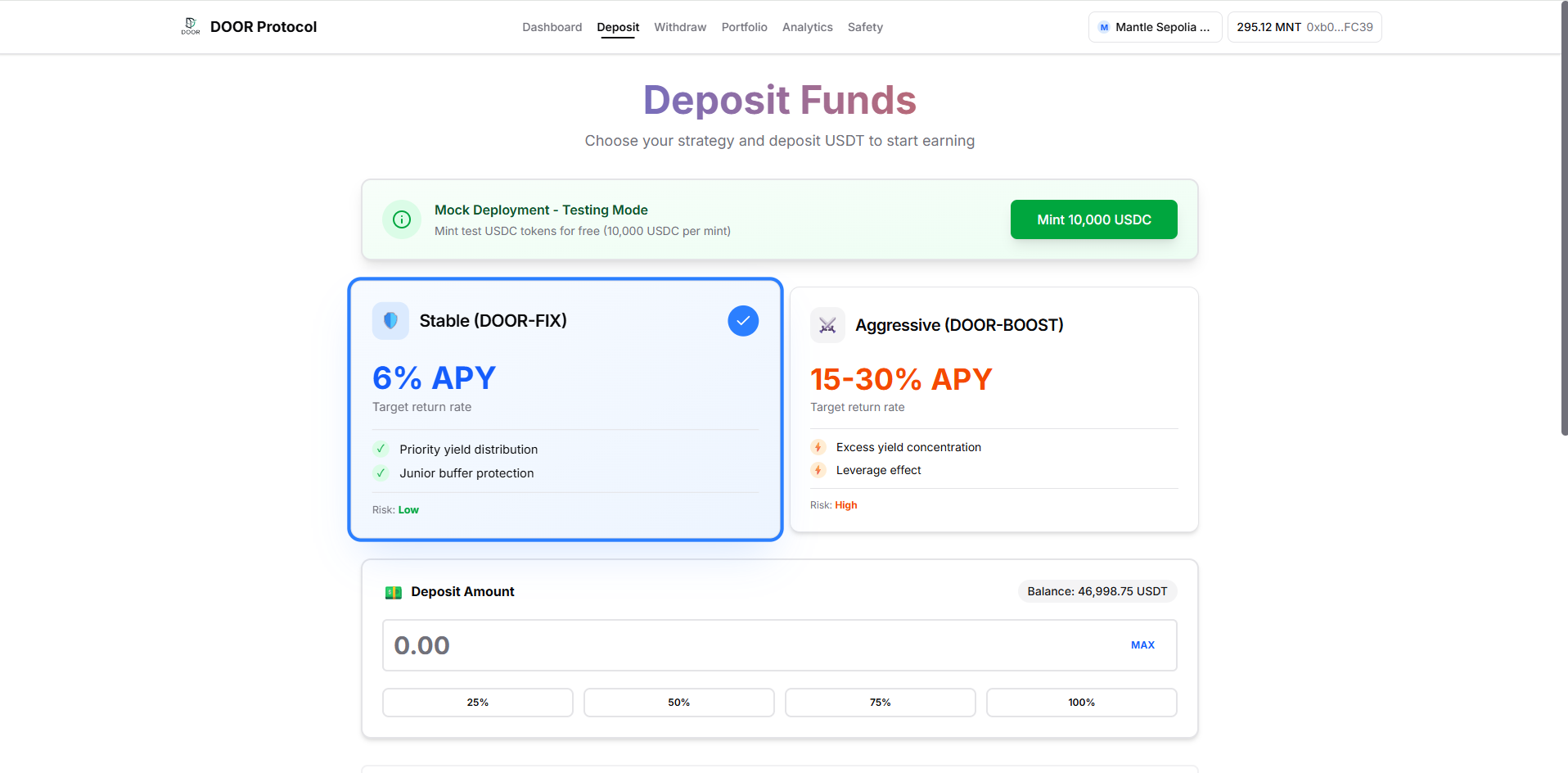Click the lightning icon beside Excess yield concentration
The image size is (1568, 773).
[818, 447]
